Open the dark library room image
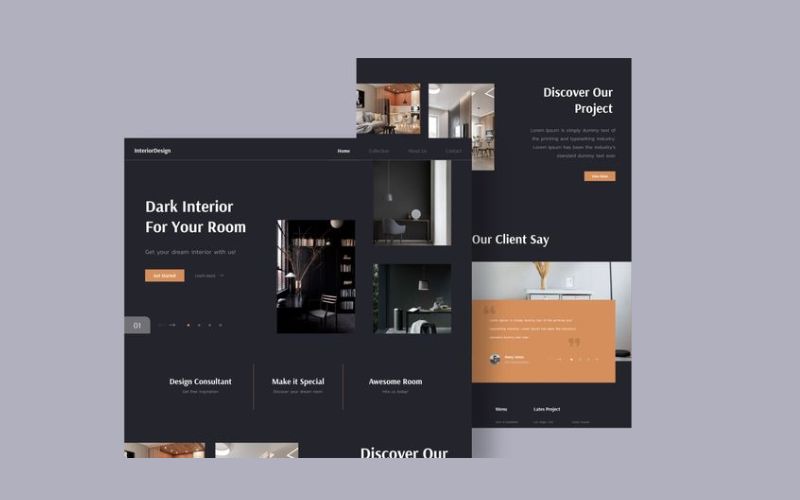 point(316,276)
